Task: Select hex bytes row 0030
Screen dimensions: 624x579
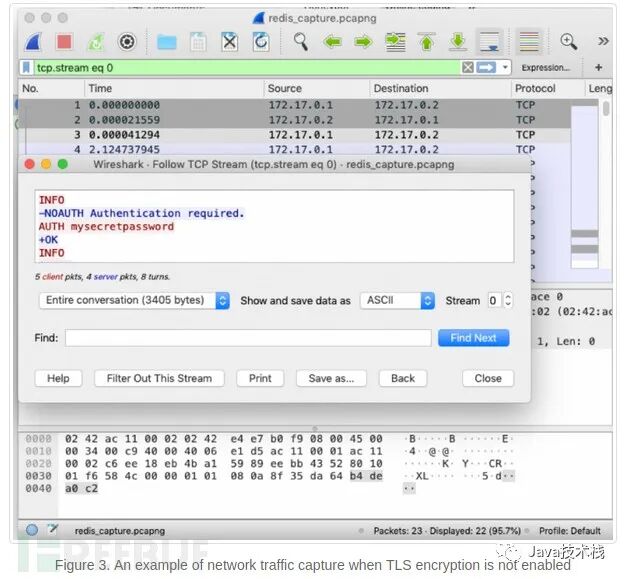Action: pos(223,476)
